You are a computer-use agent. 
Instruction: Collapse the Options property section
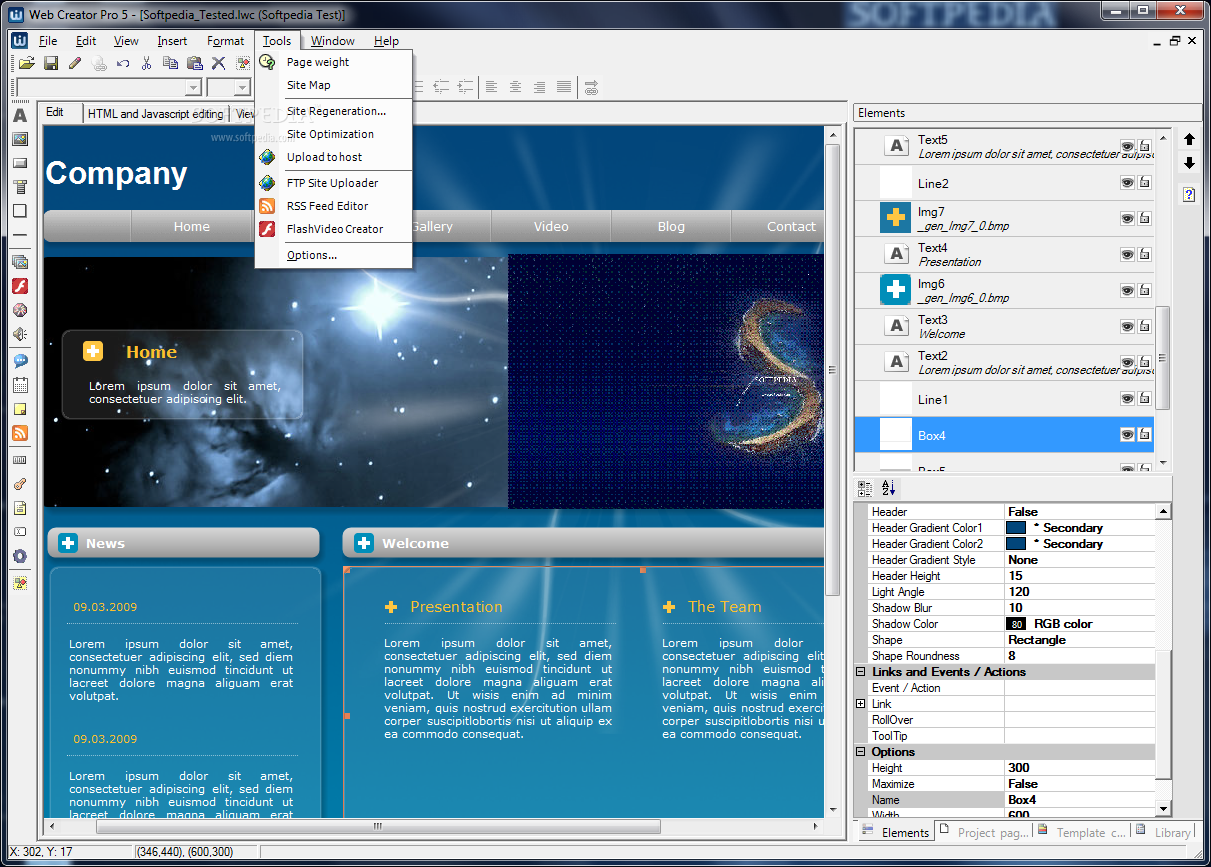(861, 752)
